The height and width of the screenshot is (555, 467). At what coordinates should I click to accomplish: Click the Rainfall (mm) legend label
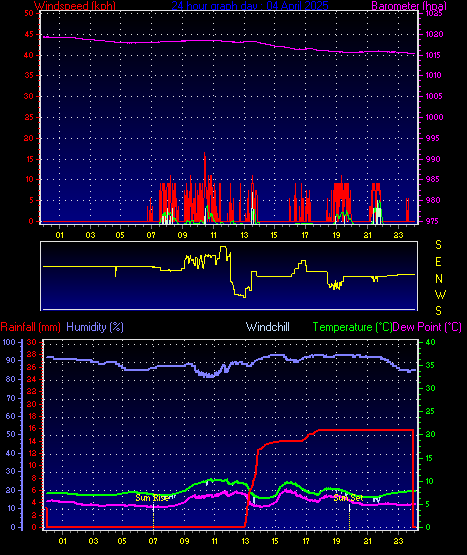[30, 327]
